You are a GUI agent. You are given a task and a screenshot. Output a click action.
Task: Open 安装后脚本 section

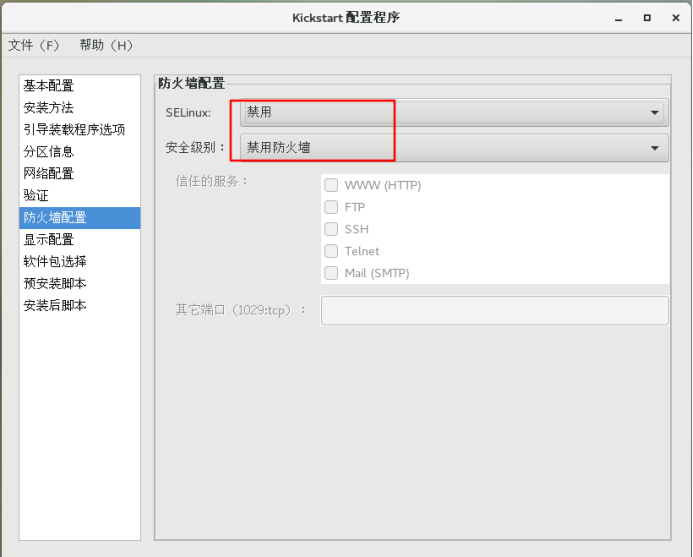(80, 305)
